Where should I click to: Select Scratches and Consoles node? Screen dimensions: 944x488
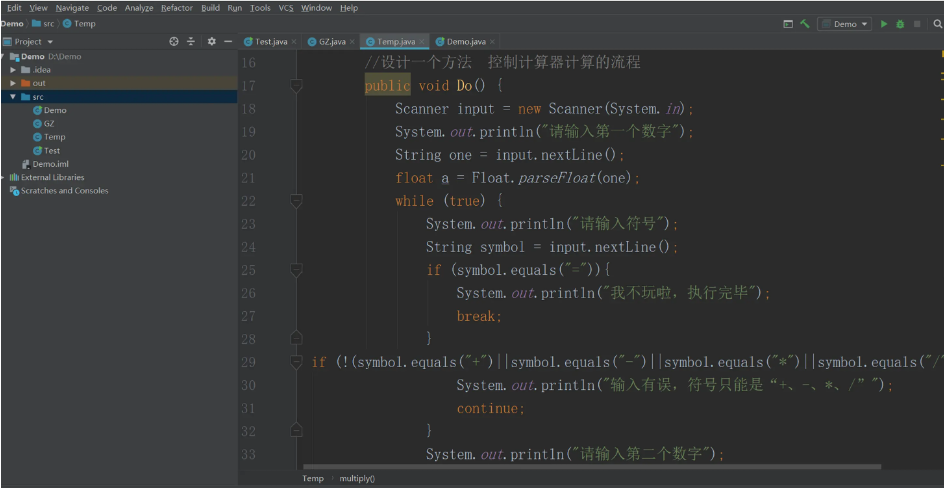59,191
